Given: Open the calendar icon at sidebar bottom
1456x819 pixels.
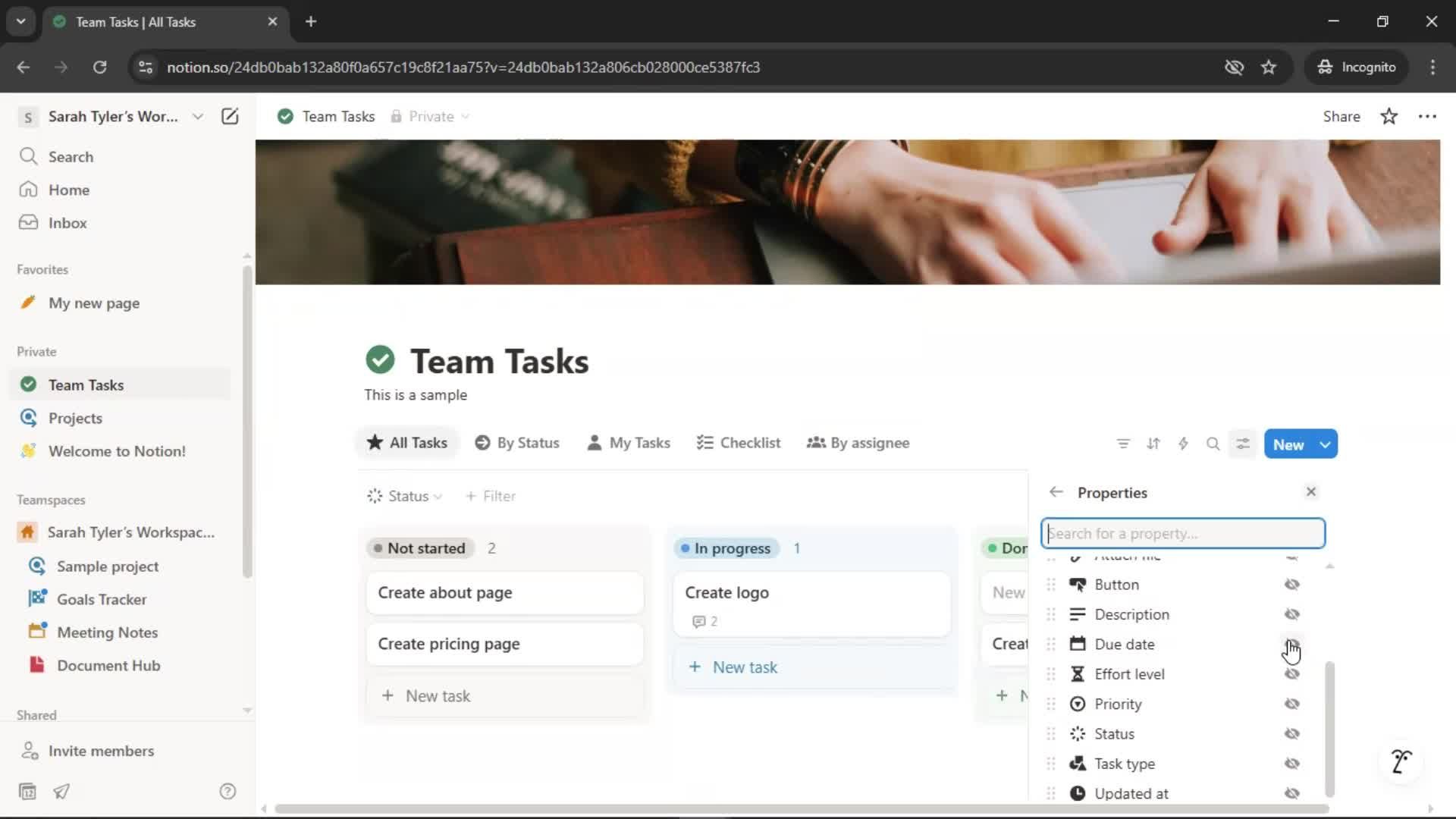Looking at the screenshot, I should click(27, 792).
